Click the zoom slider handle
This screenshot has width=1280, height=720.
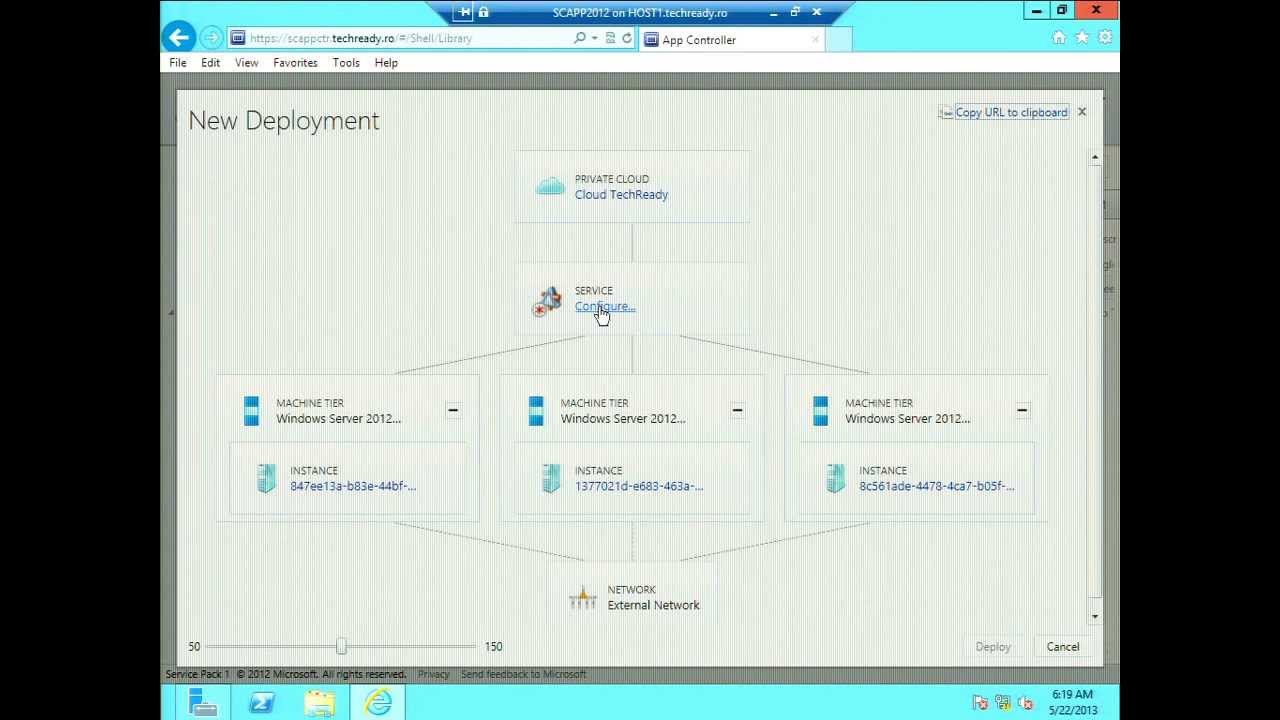[341, 646]
